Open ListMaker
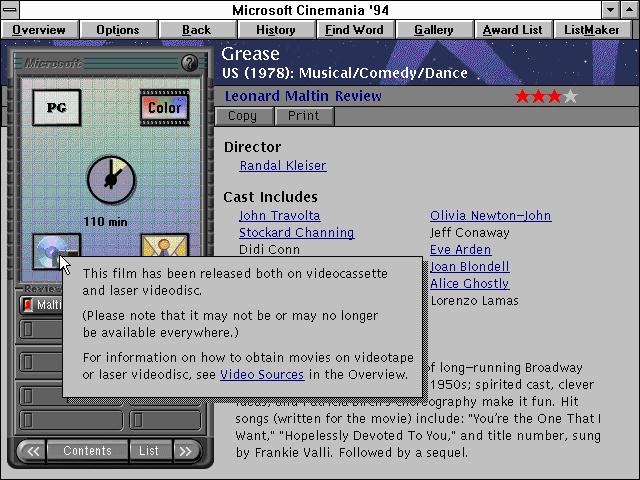The width and height of the screenshot is (640, 480). pyautogui.click(x=592, y=30)
